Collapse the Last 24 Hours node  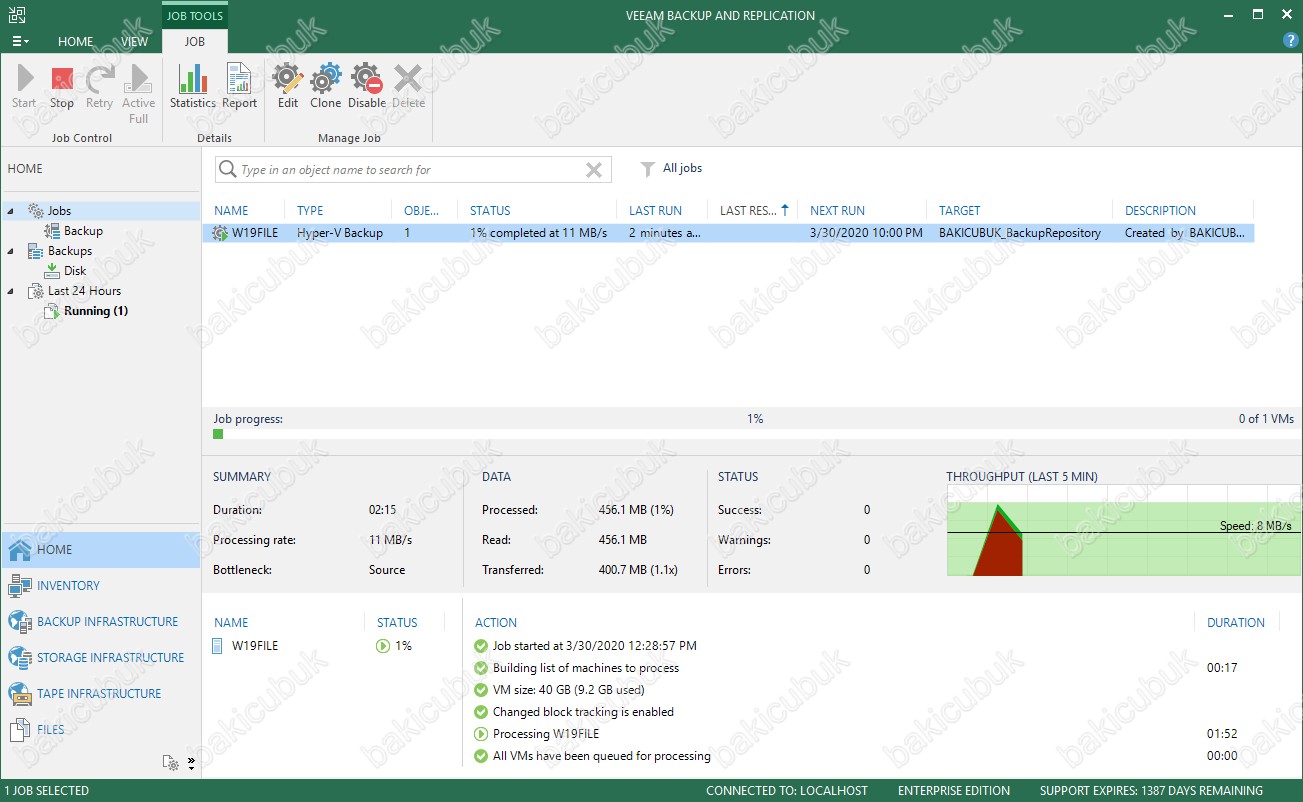click(11, 291)
